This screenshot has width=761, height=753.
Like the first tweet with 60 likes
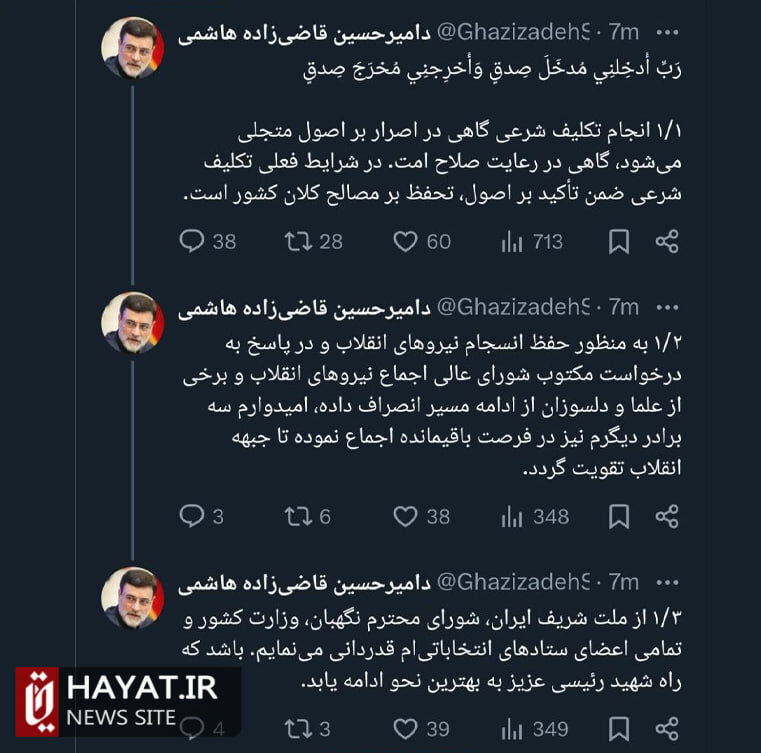coord(405,241)
